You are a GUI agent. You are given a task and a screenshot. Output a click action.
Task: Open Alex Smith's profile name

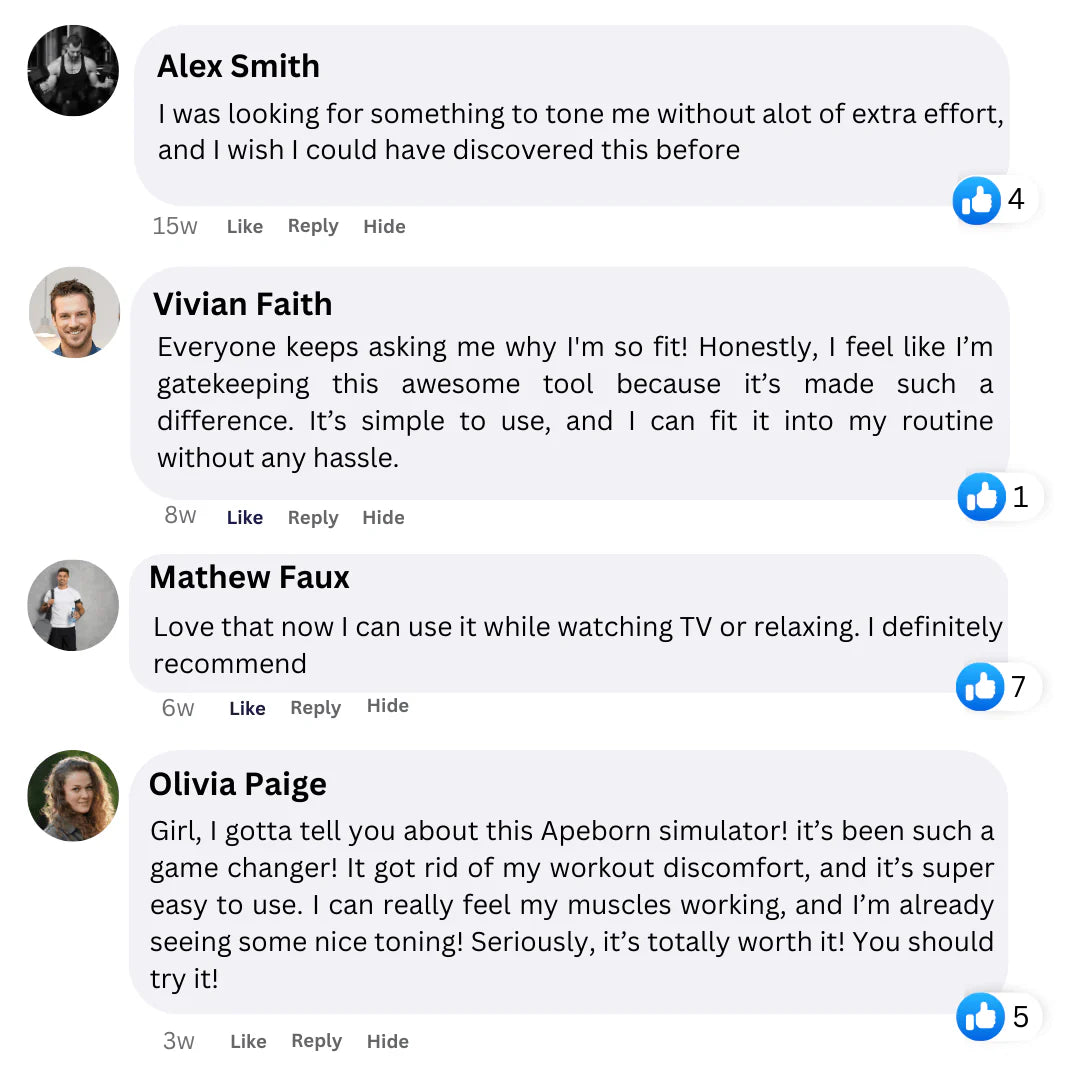point(238,65)
